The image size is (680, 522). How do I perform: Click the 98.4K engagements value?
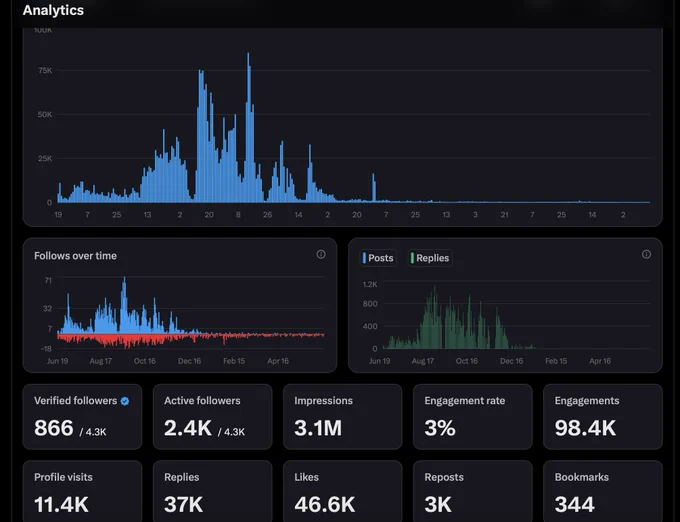coord(585,428)
